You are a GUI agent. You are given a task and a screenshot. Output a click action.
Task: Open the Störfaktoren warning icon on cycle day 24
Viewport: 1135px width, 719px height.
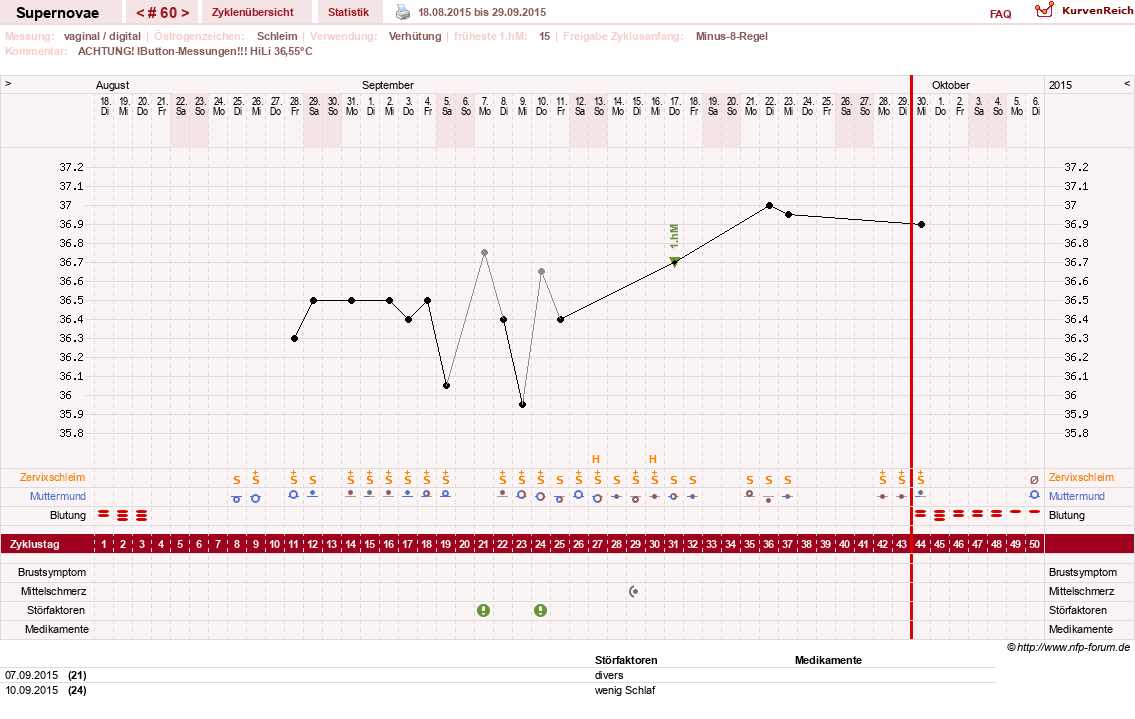[x=540, y=610]
